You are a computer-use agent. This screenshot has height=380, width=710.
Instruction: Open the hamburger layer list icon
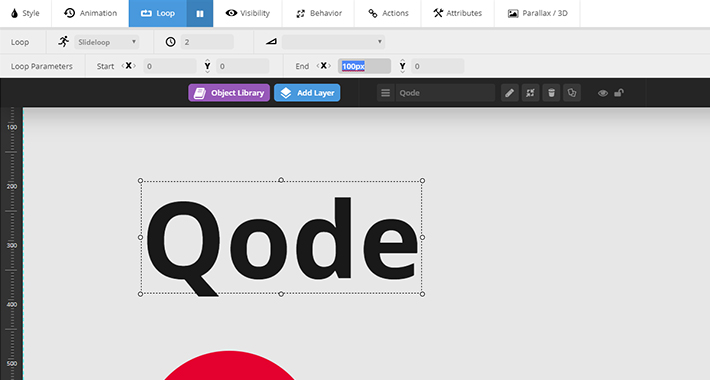pyautogui.click(x=385, y=93)
